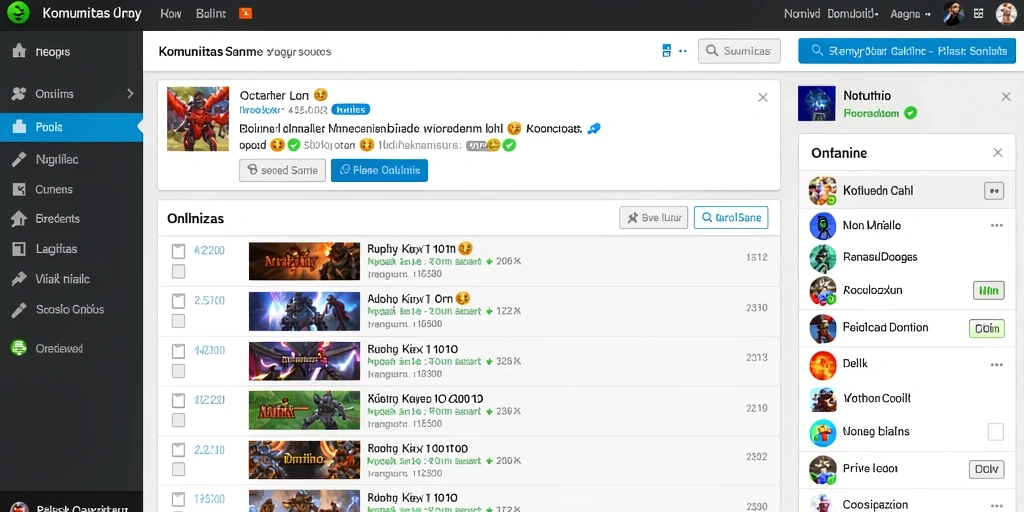Viewport: 1024px width, 512px height.
Task: Toggle the checkbox beside Noneg biains
Action: (x=995, y=432)
